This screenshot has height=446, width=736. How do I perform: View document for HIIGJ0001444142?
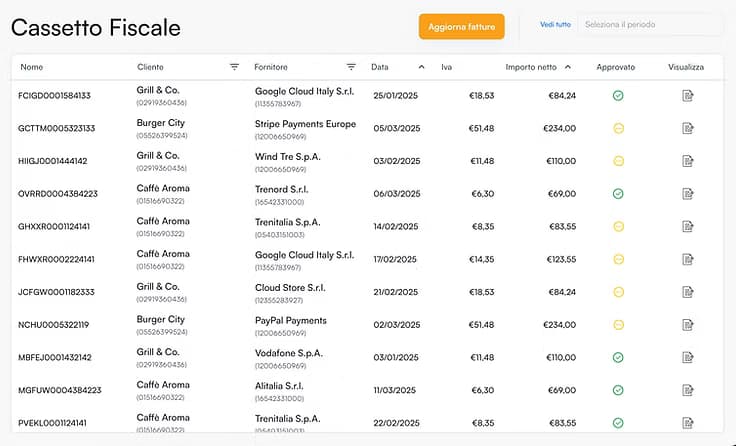[688, 161]
